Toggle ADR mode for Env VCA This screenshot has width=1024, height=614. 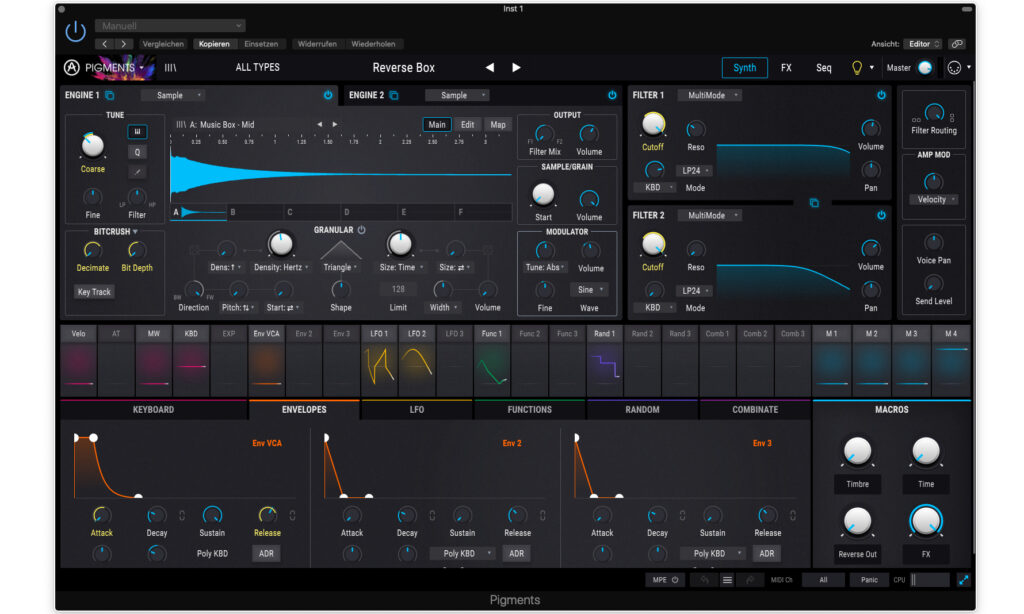pos(266,553)
